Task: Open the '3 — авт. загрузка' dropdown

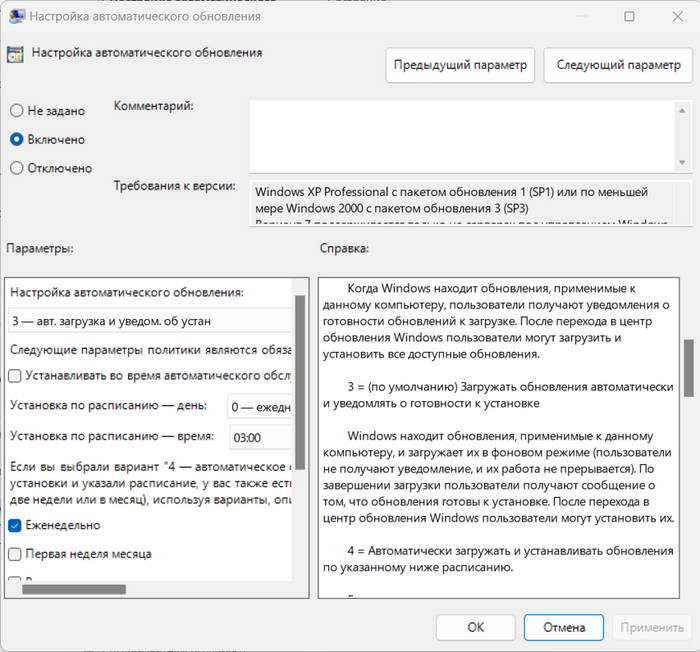Action: tap(150, 321)
